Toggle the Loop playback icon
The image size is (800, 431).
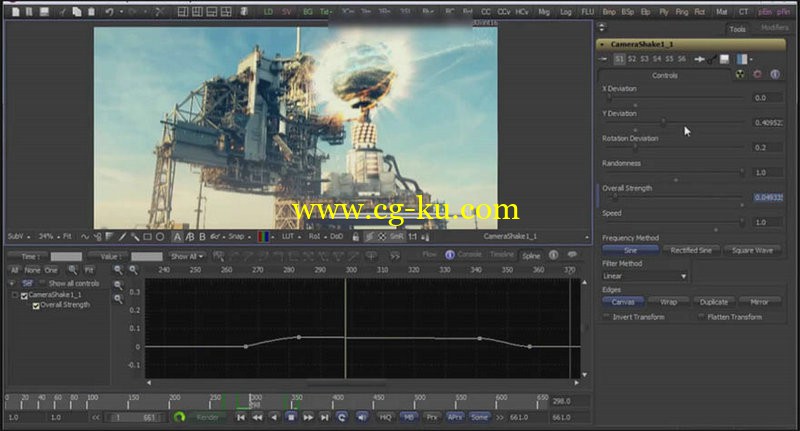[341, 417]
